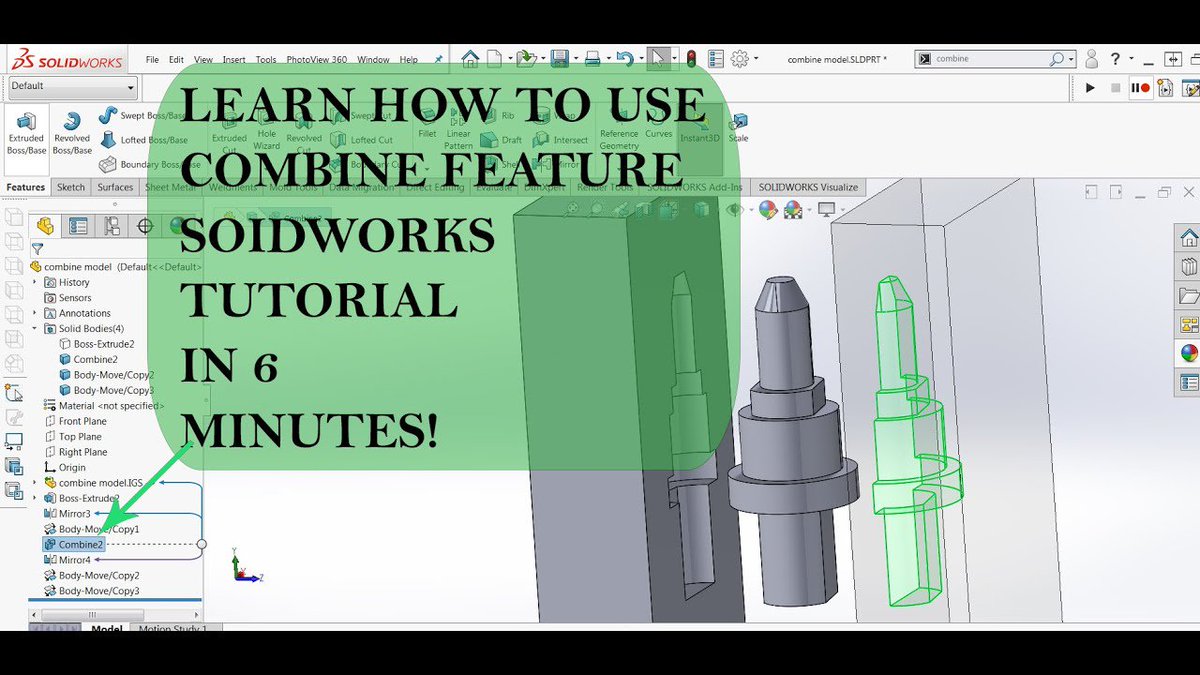Play the macro with the play button
The width and height of the screenshot is (1200, 675).
(1091, 88)
